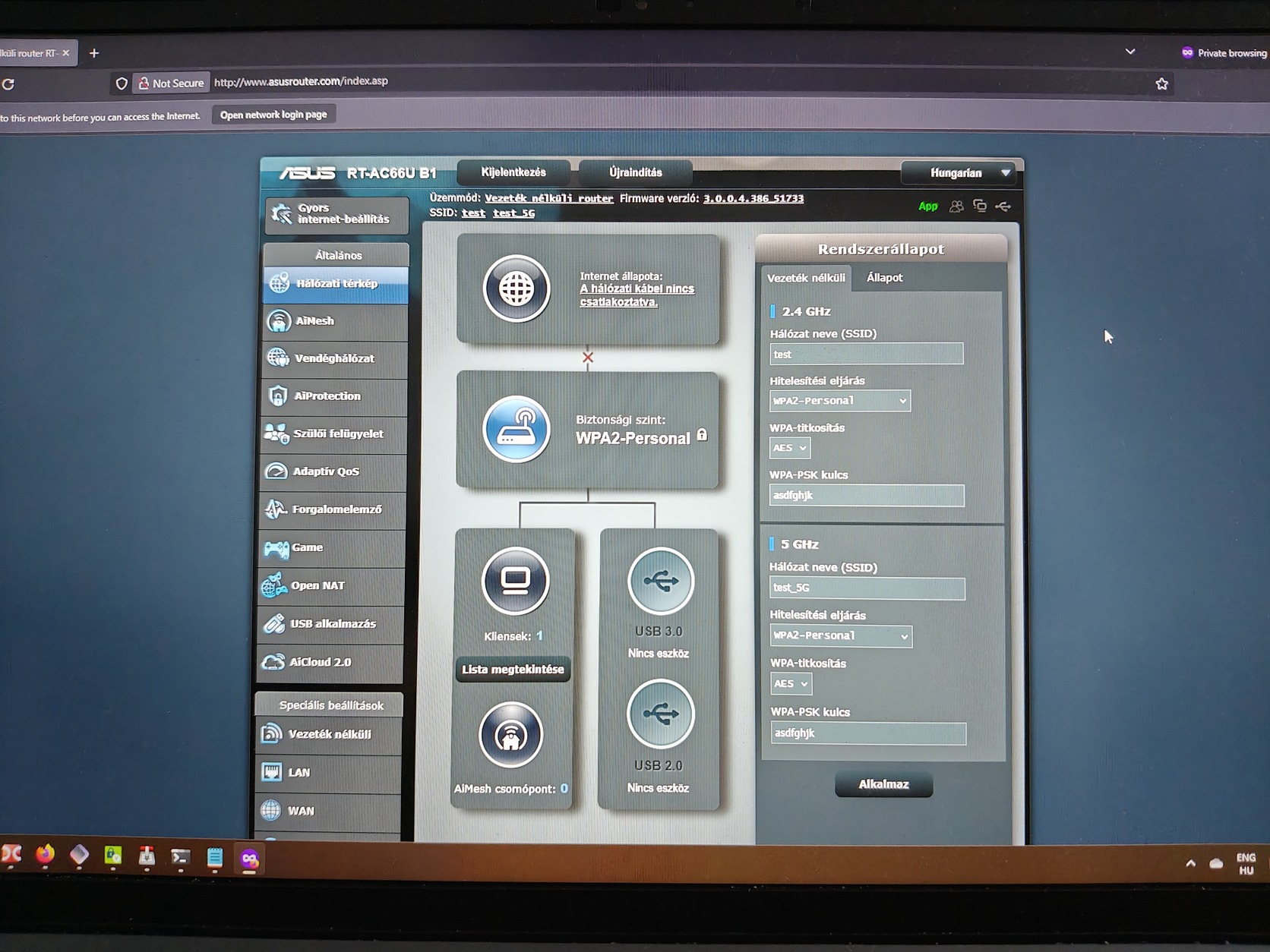1270x952 pixels.
Task: Open AiMesh in the sidebar
Action: click(x=335, y=321)
